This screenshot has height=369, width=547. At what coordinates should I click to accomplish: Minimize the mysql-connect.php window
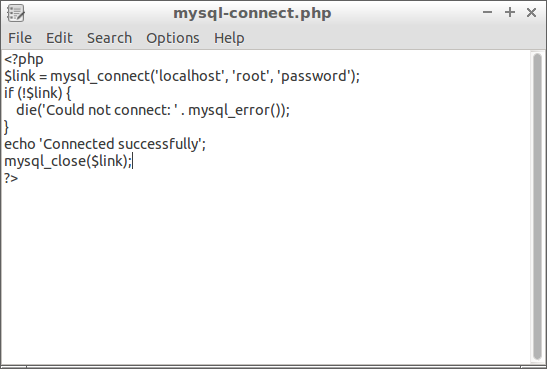487,13
